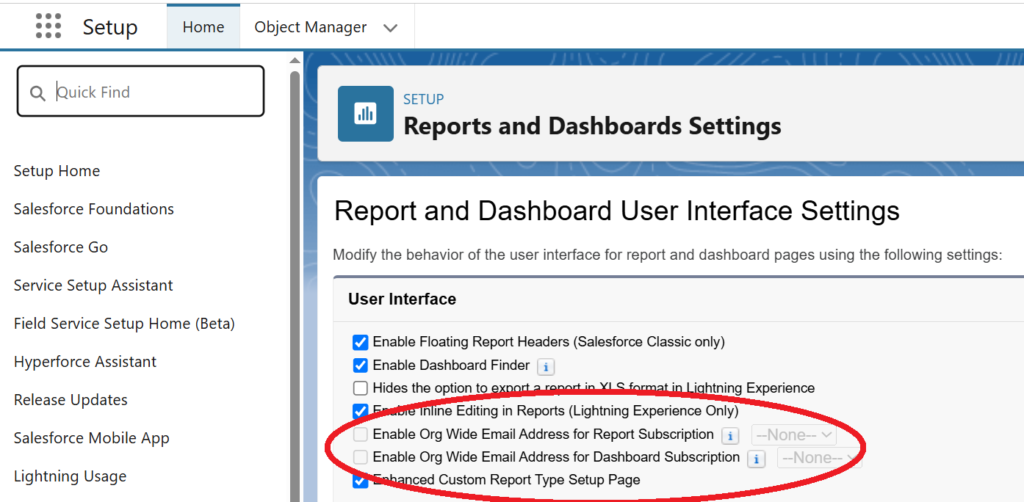This screenshot has height=502, width=1024.
Task: Open info icon next to Enable Dashboard Finder
Action: coord(546,366)
